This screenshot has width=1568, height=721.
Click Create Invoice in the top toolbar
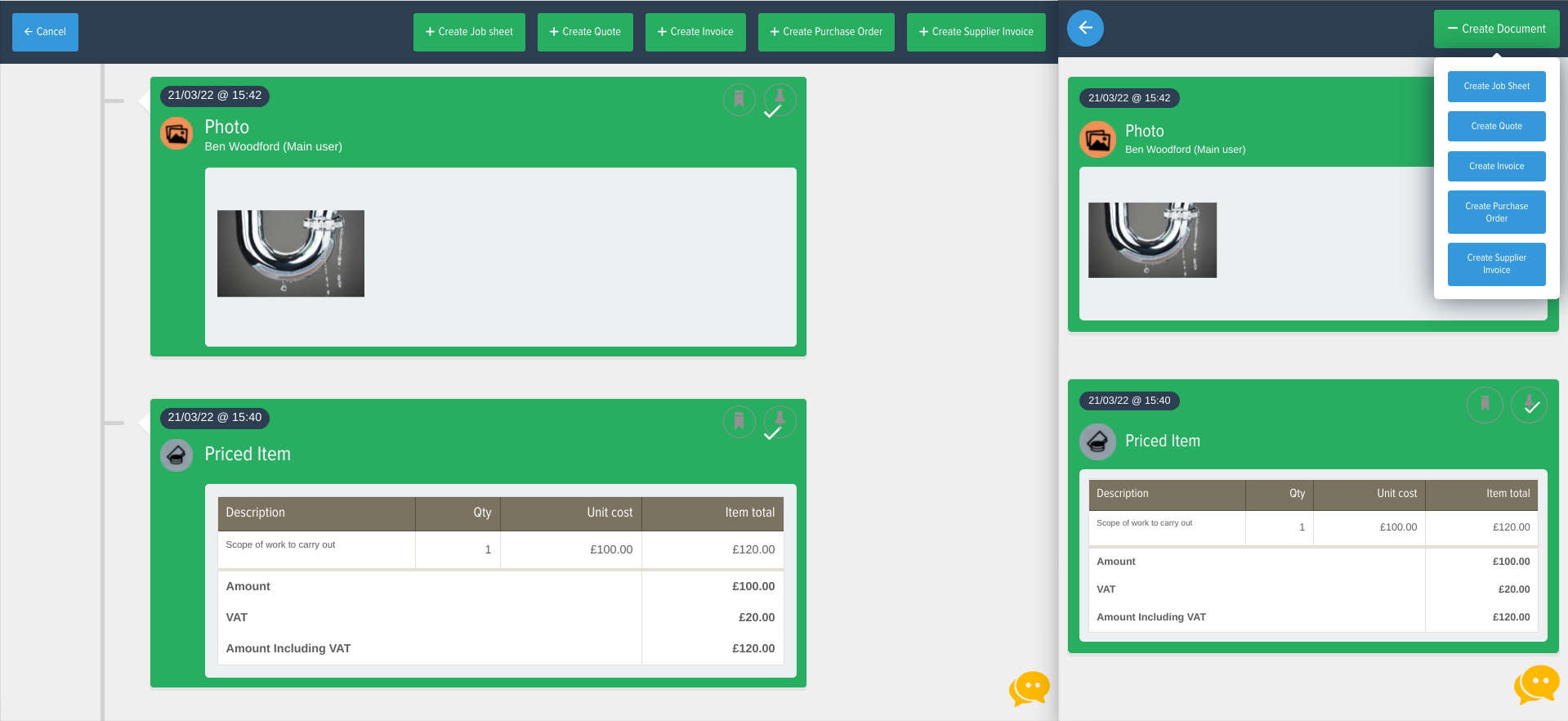pyautogui.click(x=695, y=32)
